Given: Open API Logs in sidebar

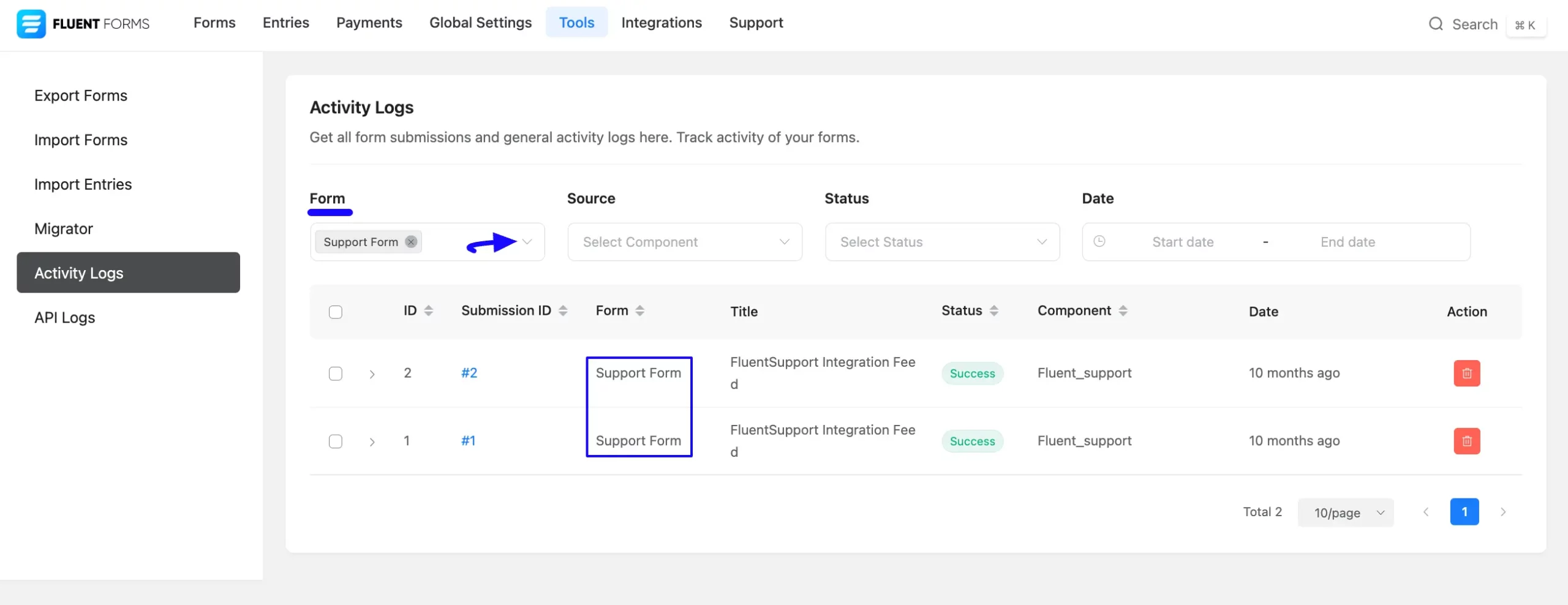Looking at the screenshot, I should point(64,318).
